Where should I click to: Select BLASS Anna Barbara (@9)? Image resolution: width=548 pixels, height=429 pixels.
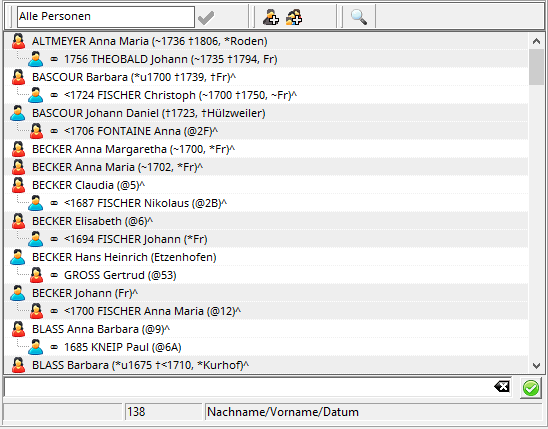pos(101,329)
